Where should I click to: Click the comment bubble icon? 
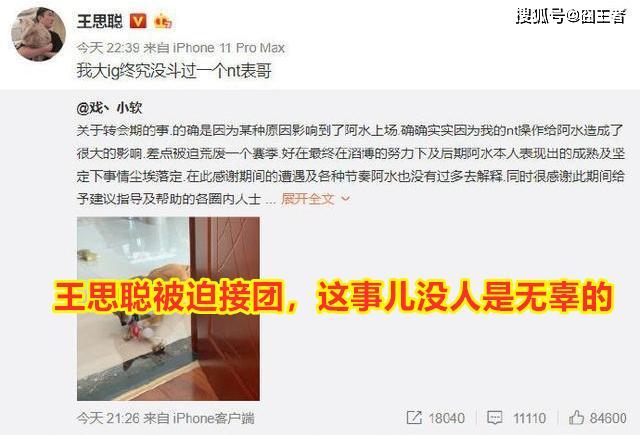(x=495, y=417)
